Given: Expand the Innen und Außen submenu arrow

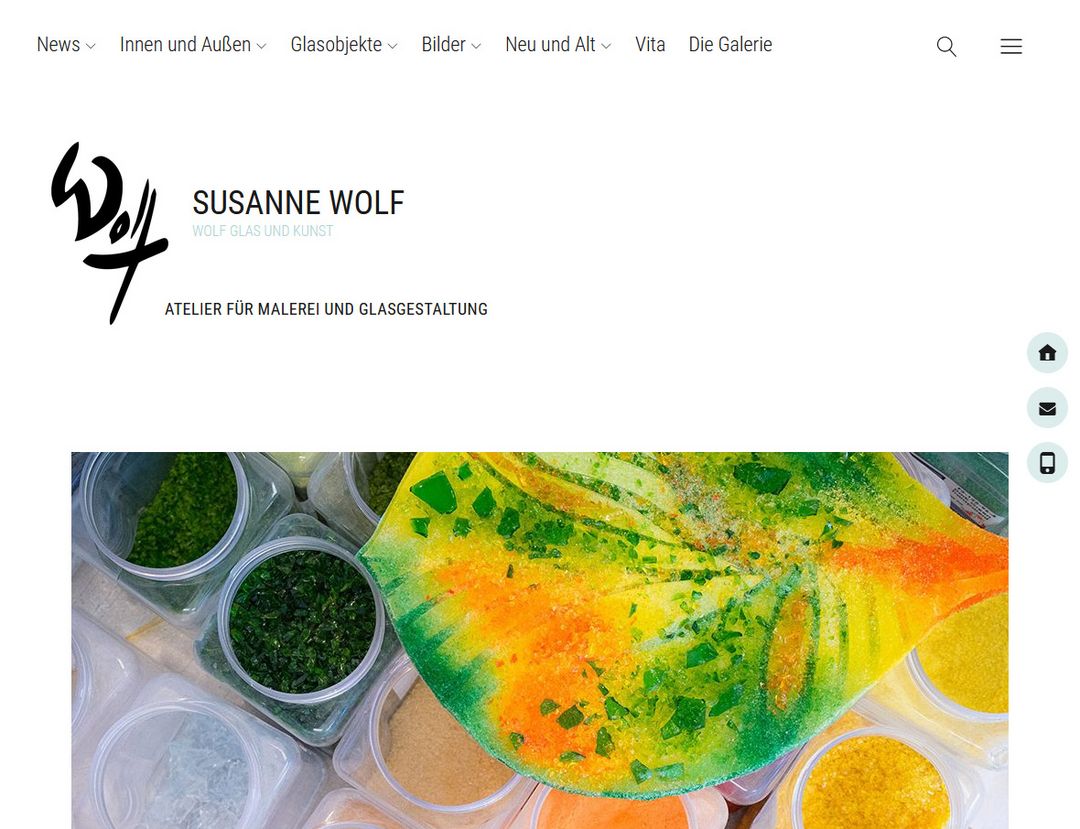Looking at the screenshot, I should [x=261, y=46].
